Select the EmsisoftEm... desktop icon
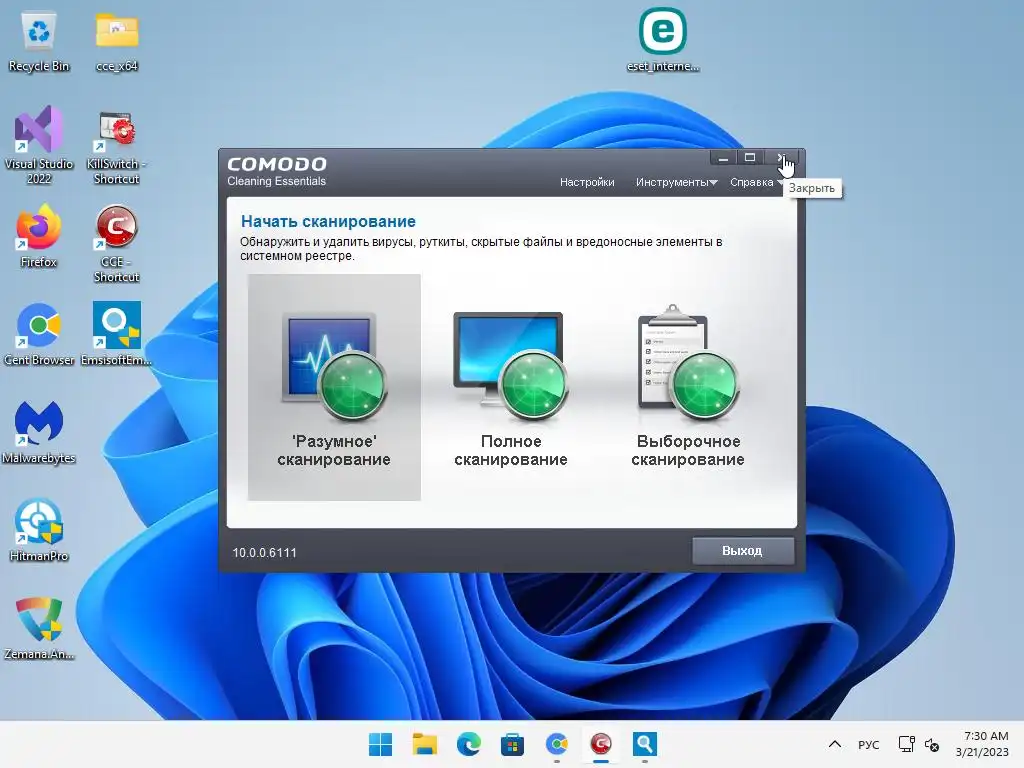Image resolution: width=1024 pixels, height=768 pixels. pyautogui.click(x=117, y=334)
